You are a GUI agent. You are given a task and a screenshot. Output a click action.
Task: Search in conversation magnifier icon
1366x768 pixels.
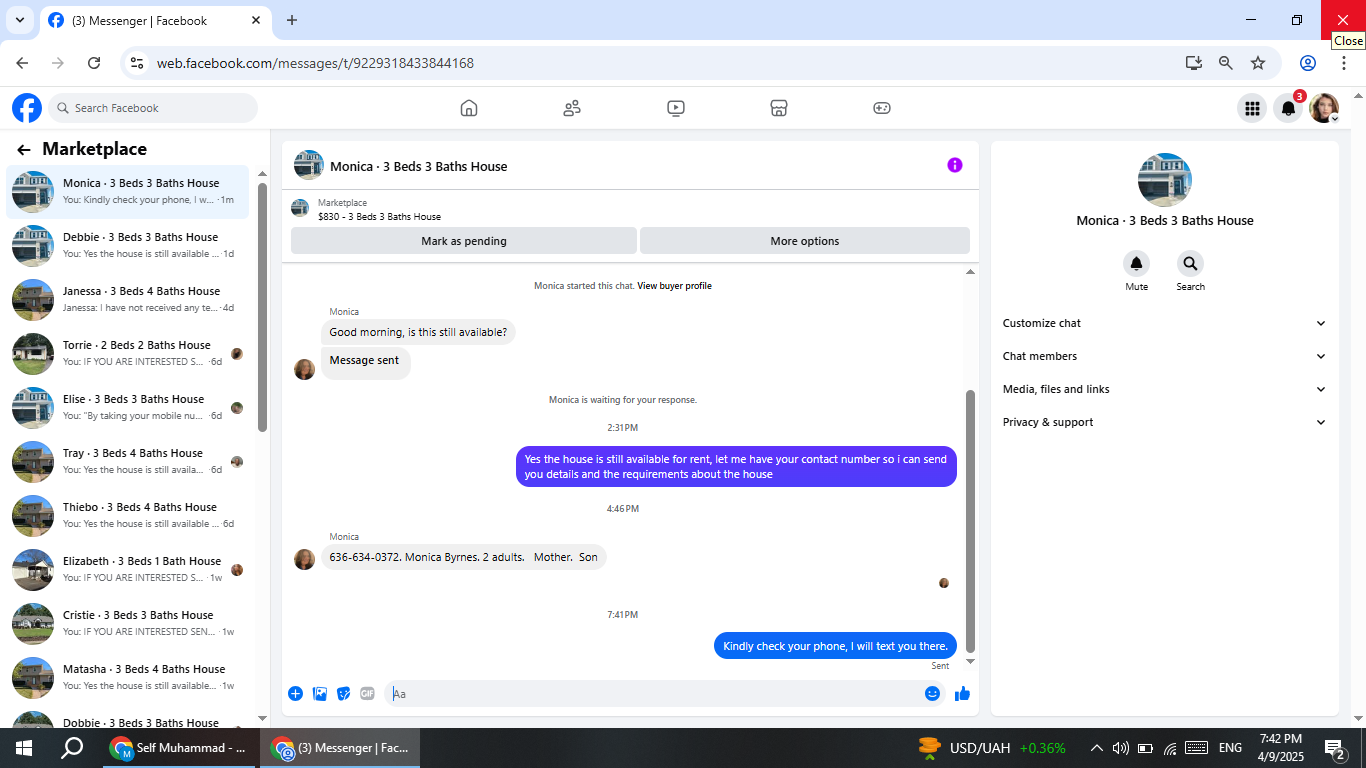click(x=1190, y=264)
